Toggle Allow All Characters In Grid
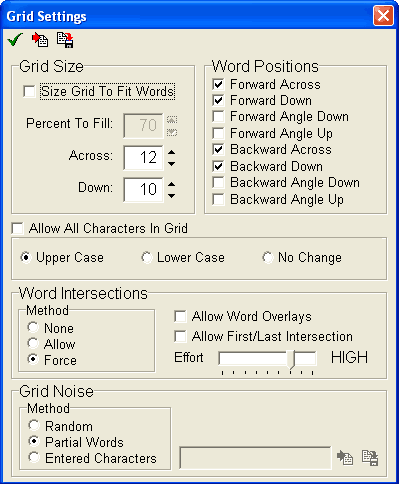The height and width of the screenshot is (484, 399). click(17, 229)
